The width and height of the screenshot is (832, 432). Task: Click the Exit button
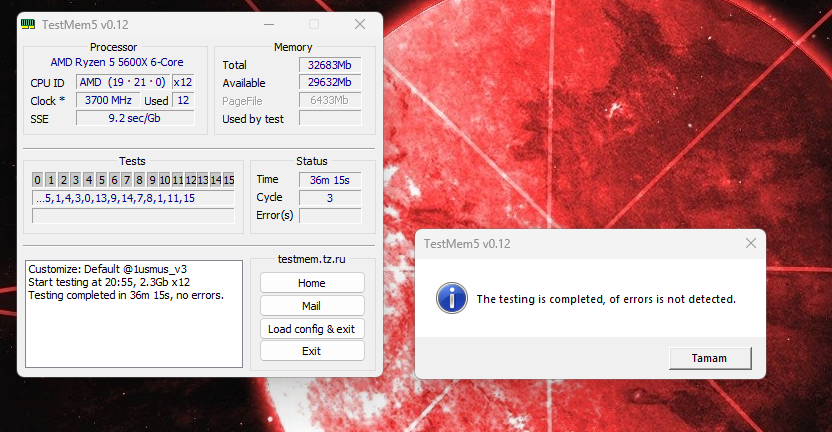(x=312, y=351)
